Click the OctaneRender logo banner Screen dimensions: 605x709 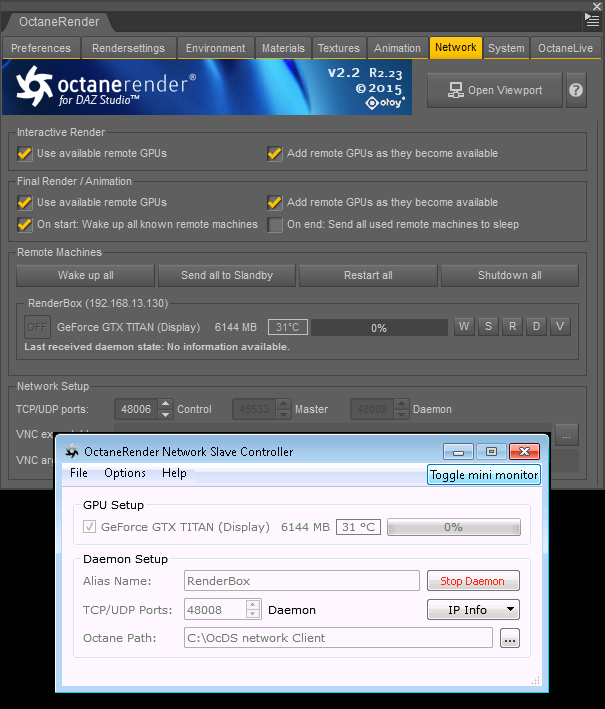pyautogui.click(x=207, y=87)
